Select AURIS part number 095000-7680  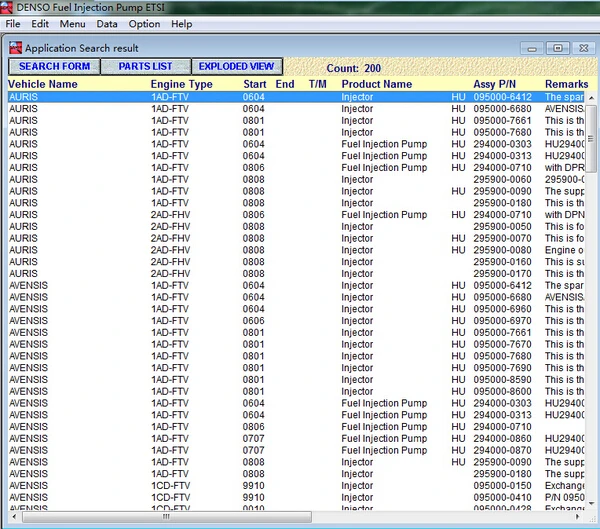[502, 132]
